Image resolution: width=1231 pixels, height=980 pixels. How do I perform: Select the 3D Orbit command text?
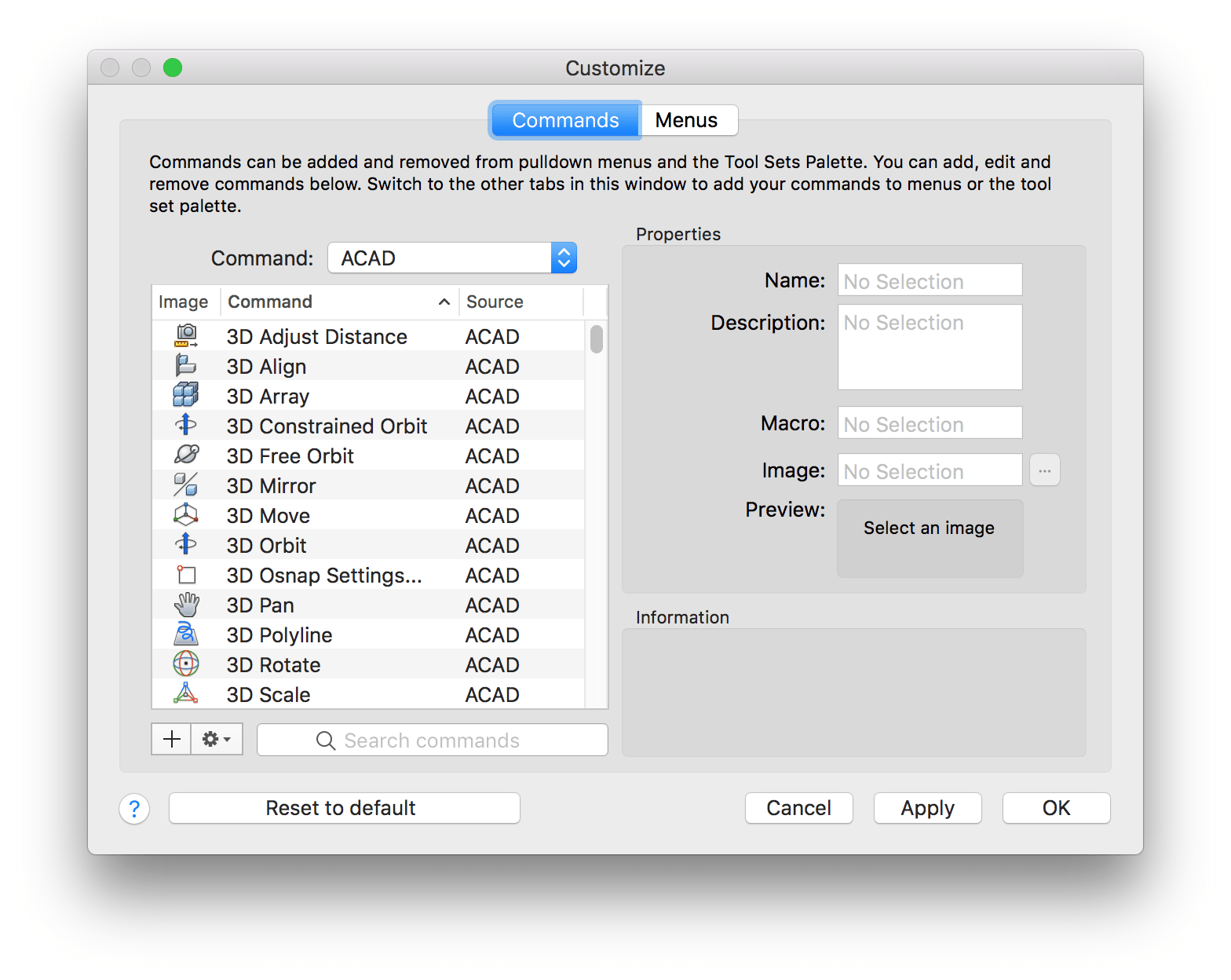pos(267,546)
